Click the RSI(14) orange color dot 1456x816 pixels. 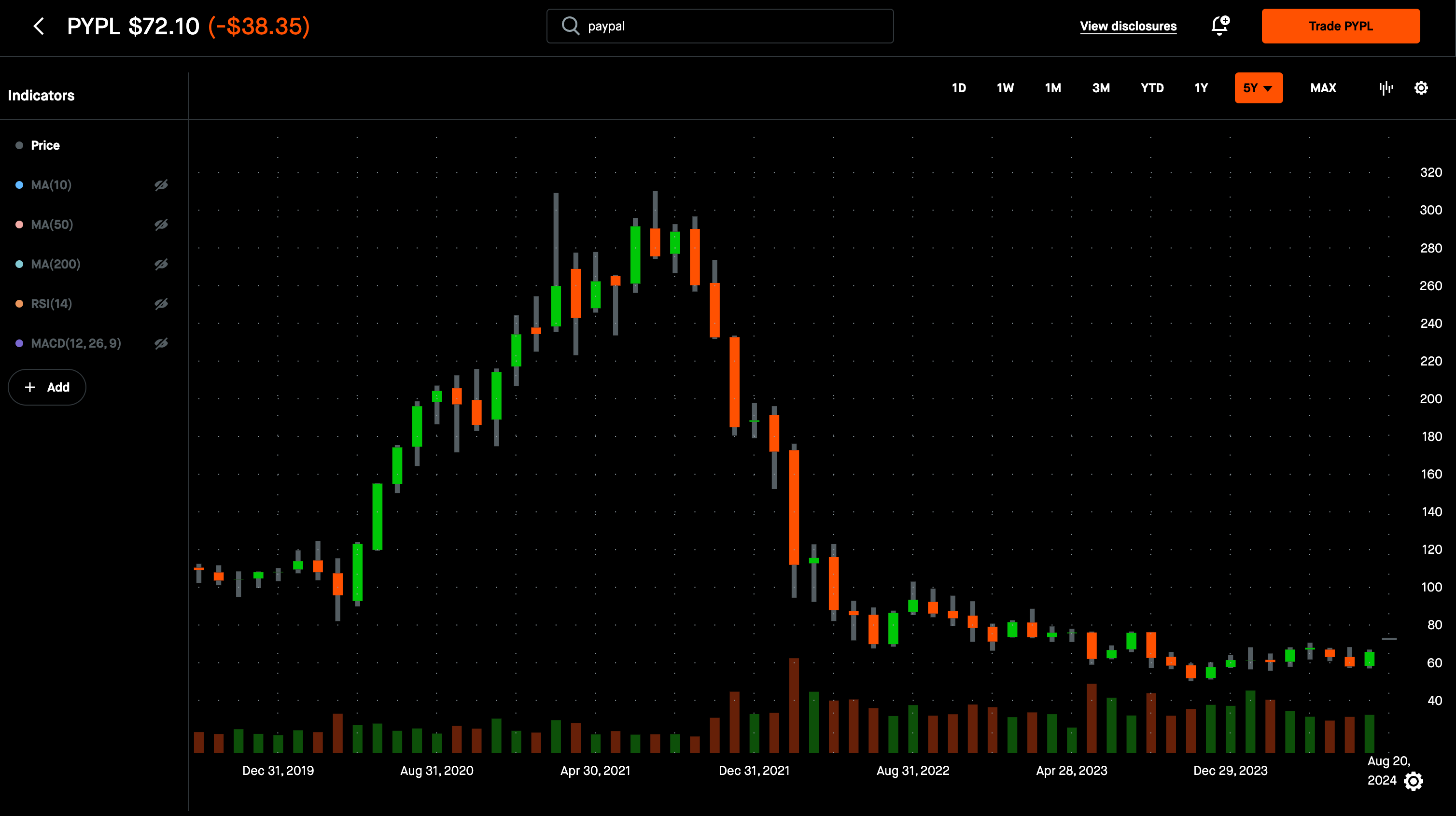coord(19,304)
